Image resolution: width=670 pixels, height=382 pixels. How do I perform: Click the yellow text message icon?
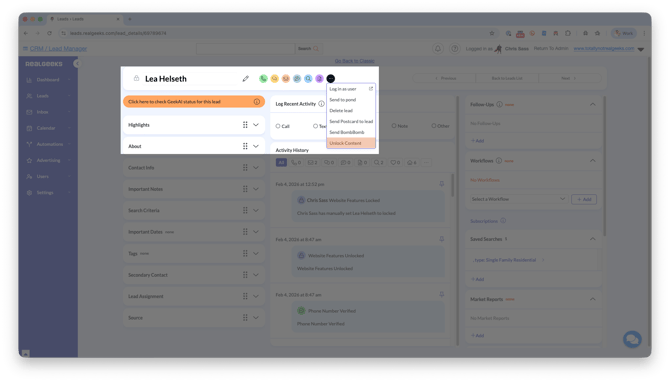tap(274, 79)
